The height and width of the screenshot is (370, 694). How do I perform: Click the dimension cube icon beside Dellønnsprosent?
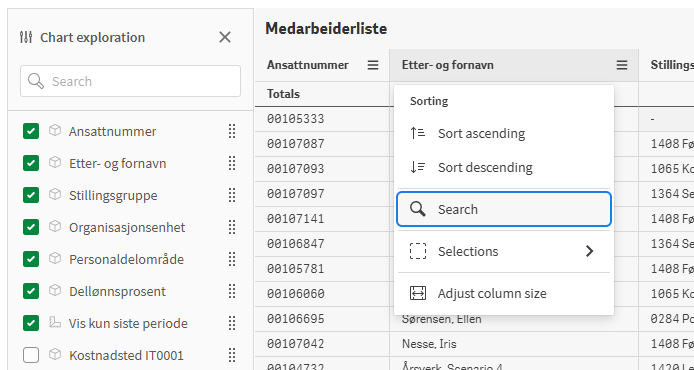[x=55, y=291]
